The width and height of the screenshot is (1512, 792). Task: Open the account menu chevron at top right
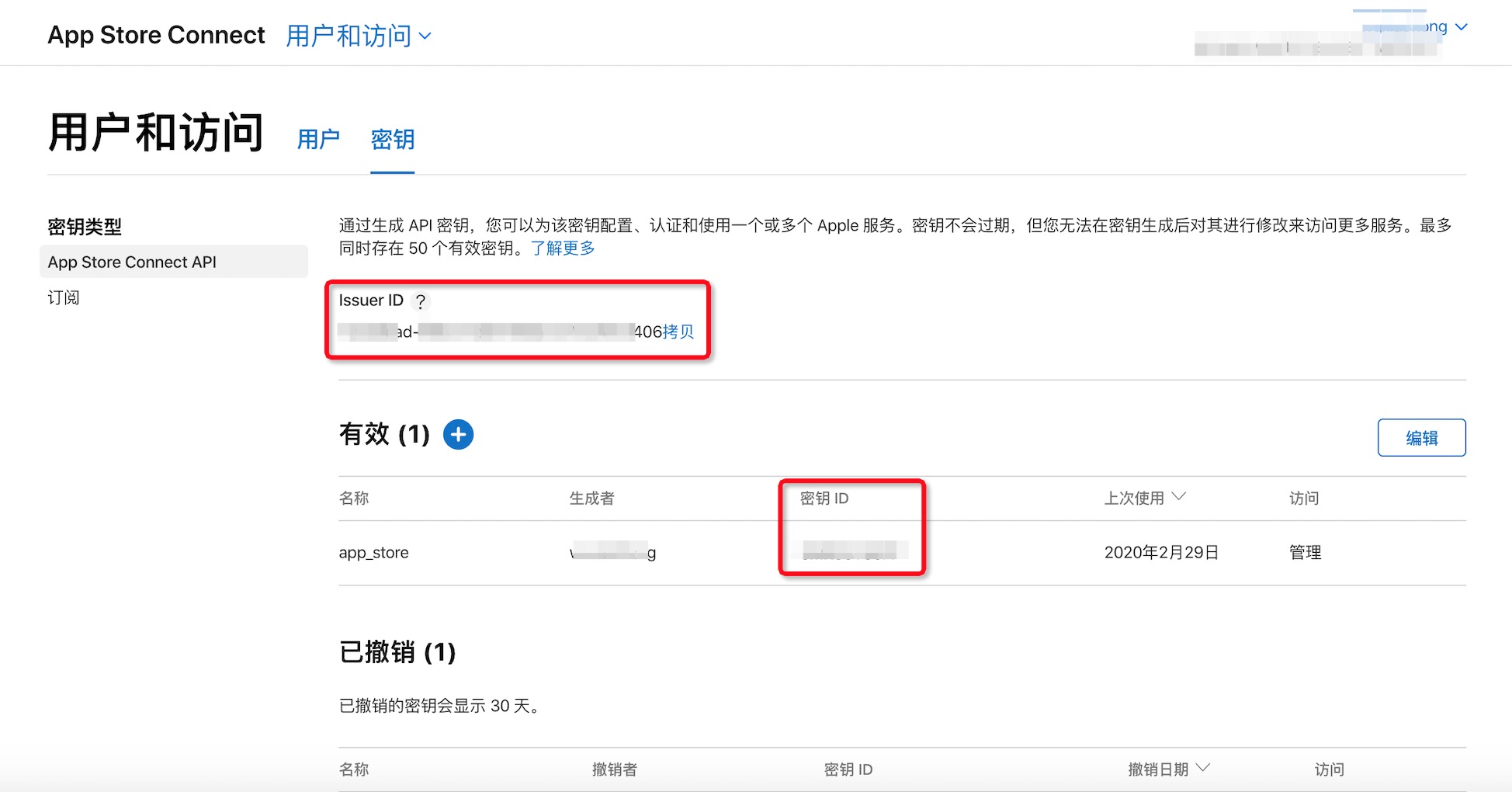tap(1462, 27)
